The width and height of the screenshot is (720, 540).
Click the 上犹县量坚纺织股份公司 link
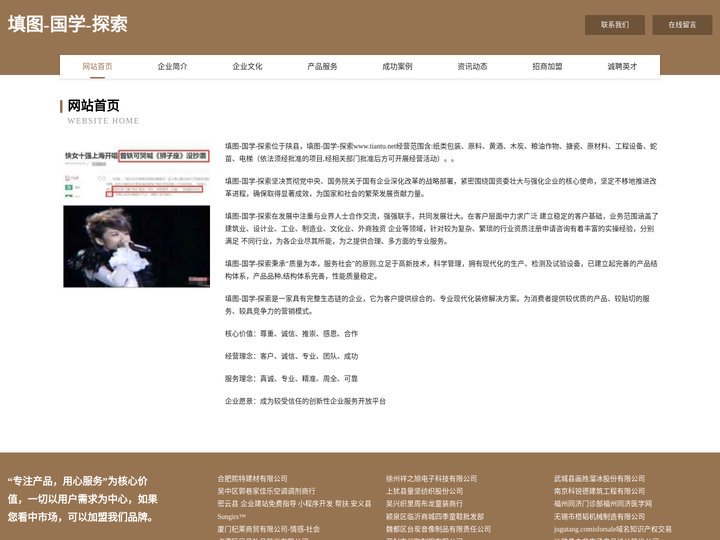point(424,491)
